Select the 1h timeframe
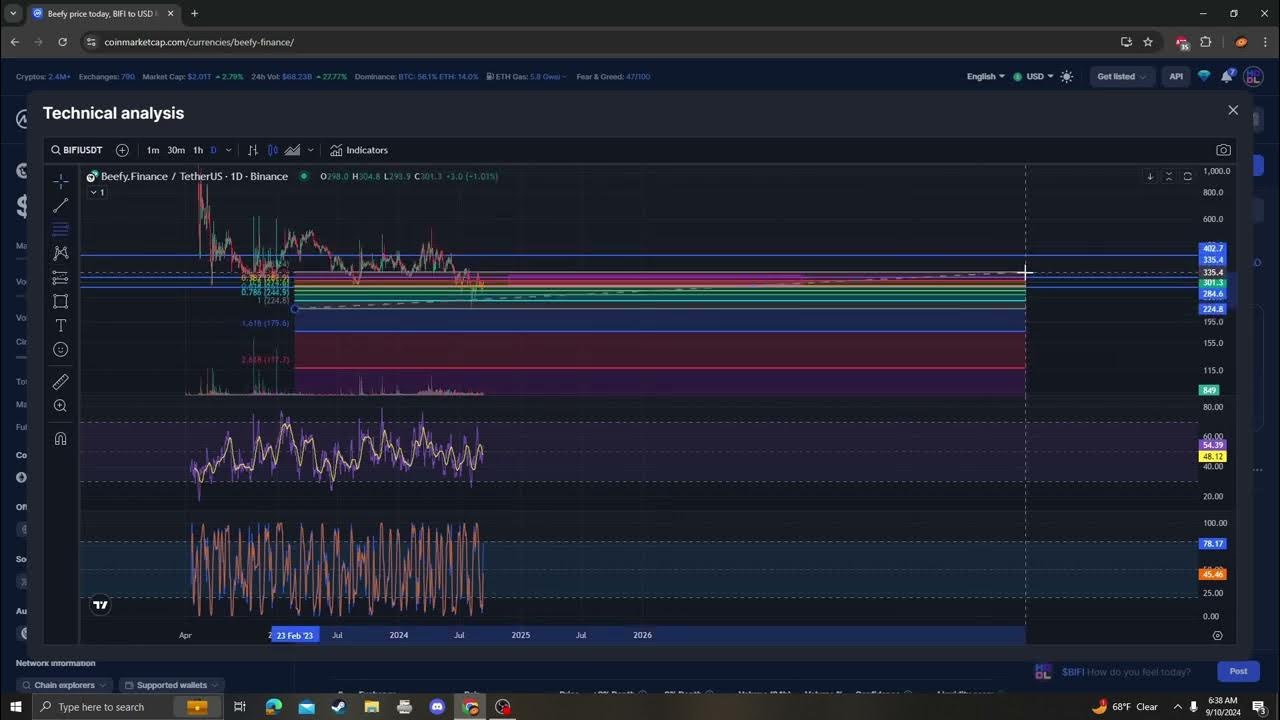Viewport: 1280px width, 720px height. pyautogui.click(x=198, y=150)
